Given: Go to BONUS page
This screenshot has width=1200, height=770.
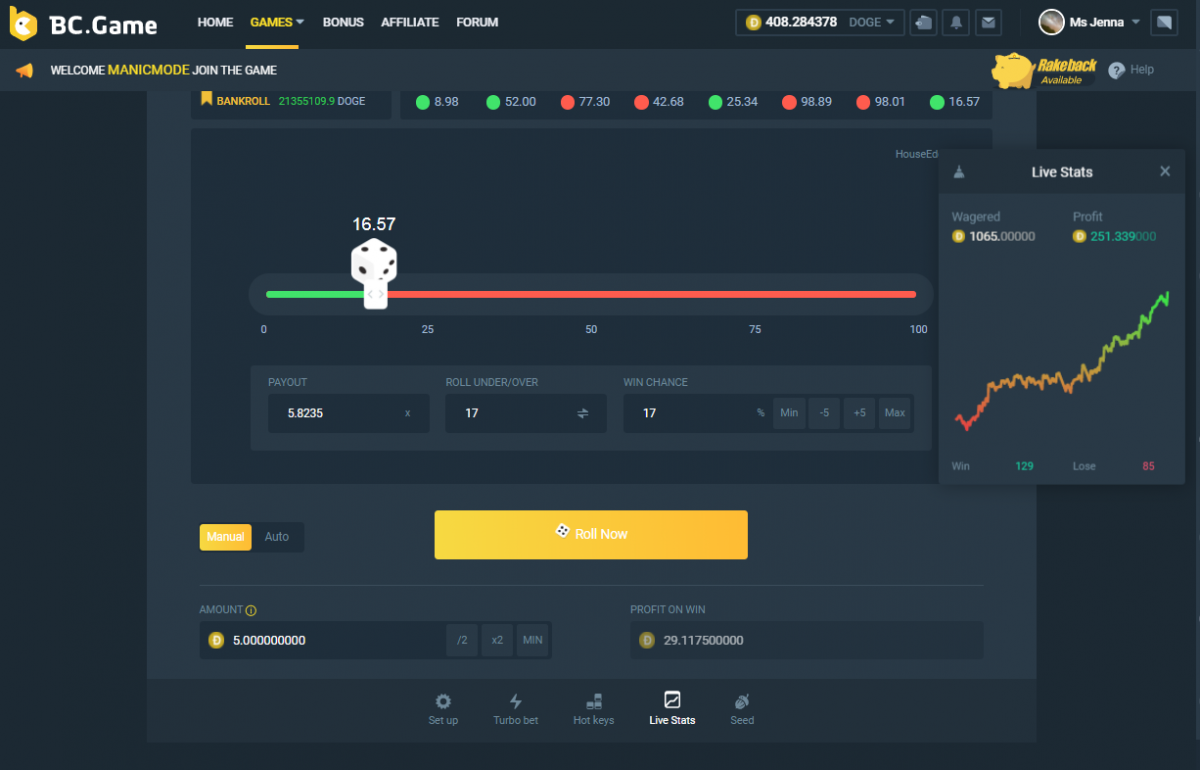Looking at the screenshot, I should click(x=343, y=22).
